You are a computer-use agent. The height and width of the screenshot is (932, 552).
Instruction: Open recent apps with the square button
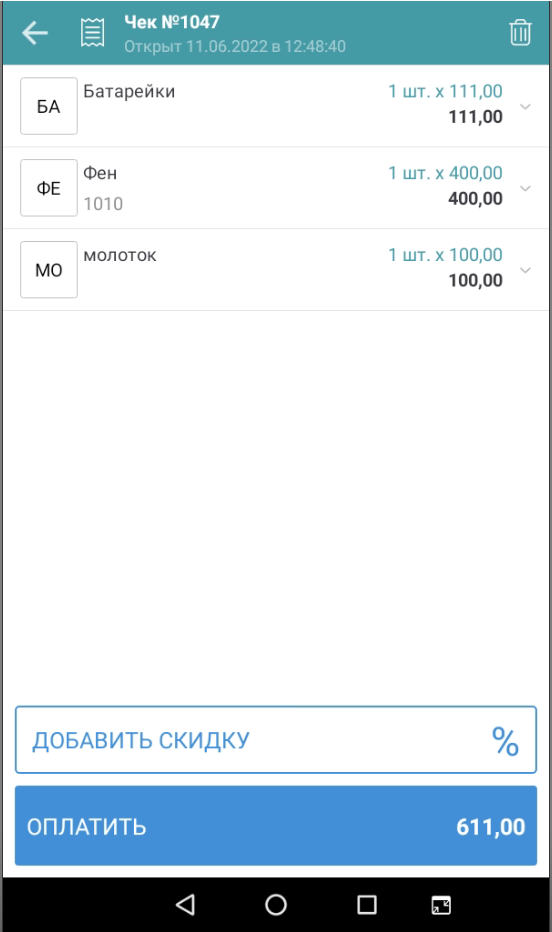(367, 905)
